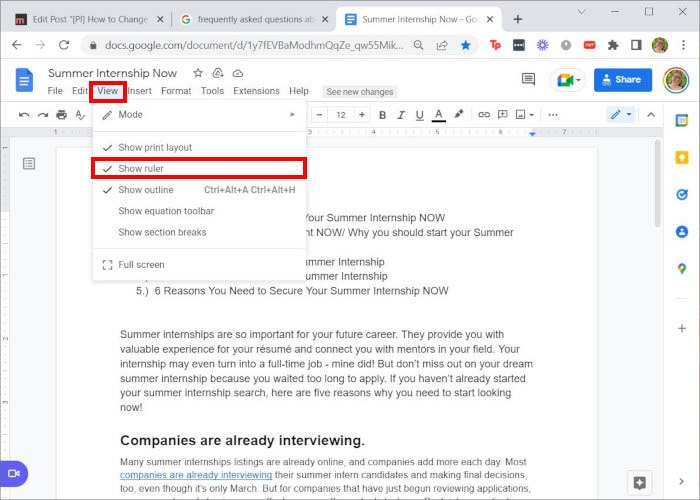Open the document outline panel icon
Screen dimensions: 700x500
pos(29,164)
